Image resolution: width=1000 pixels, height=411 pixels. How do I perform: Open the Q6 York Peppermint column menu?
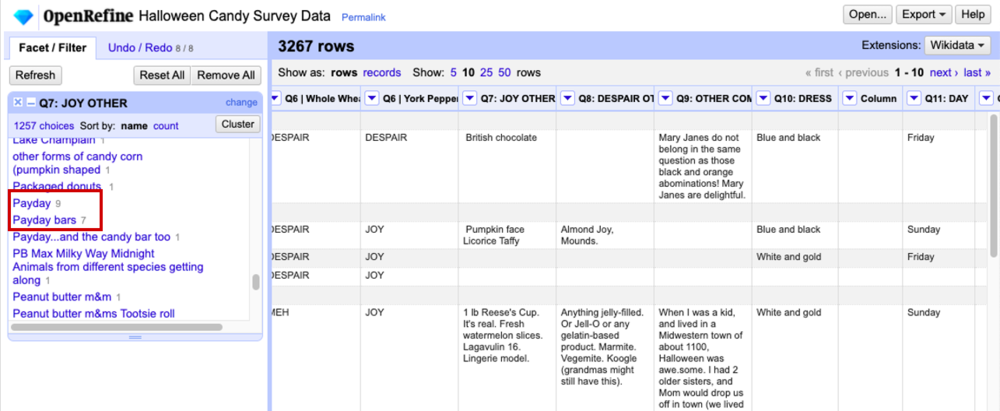[x=372, y=98]
